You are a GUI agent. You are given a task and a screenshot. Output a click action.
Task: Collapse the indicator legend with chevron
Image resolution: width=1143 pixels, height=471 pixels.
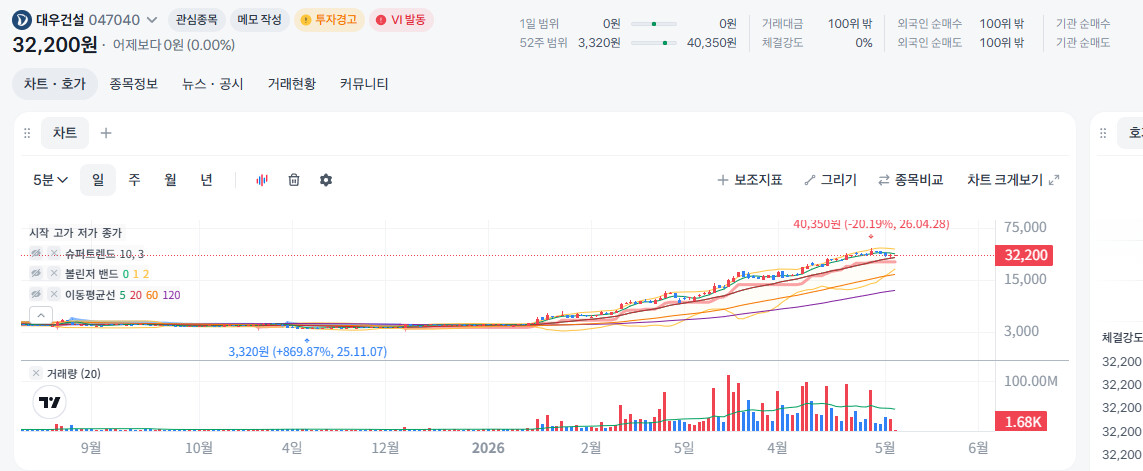(41, 316)
